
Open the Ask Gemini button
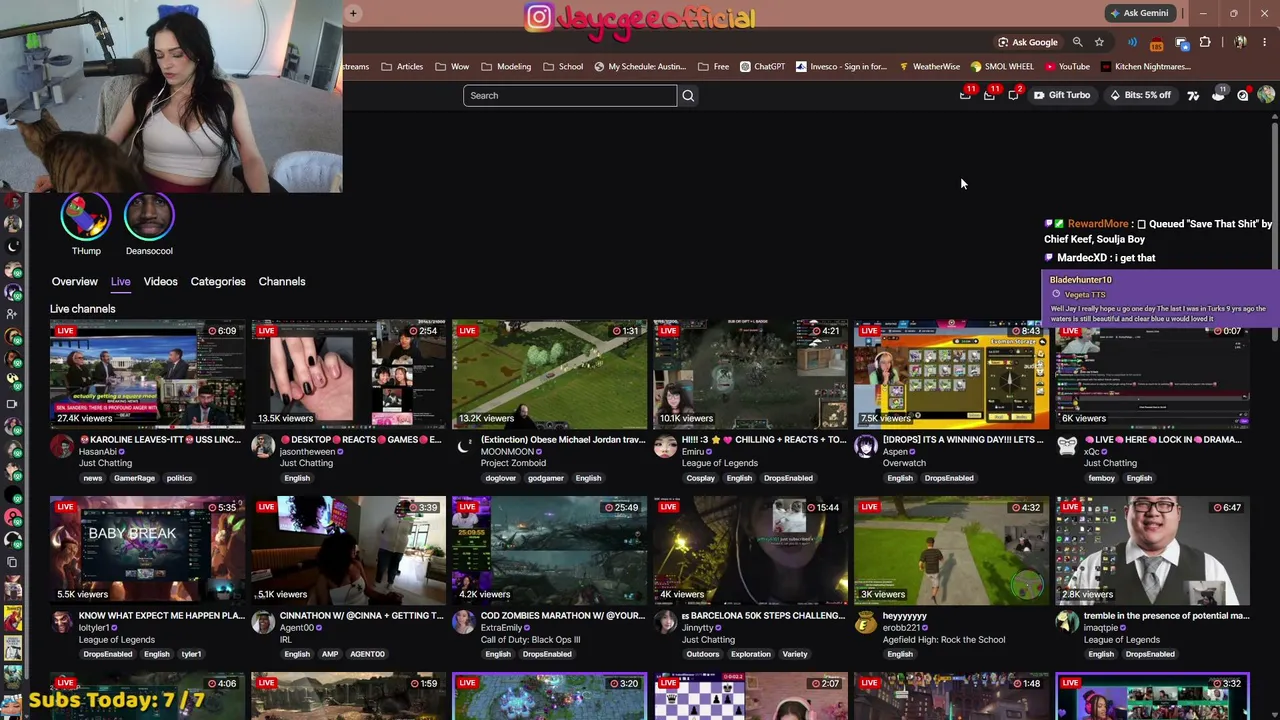pos(1139,13)
